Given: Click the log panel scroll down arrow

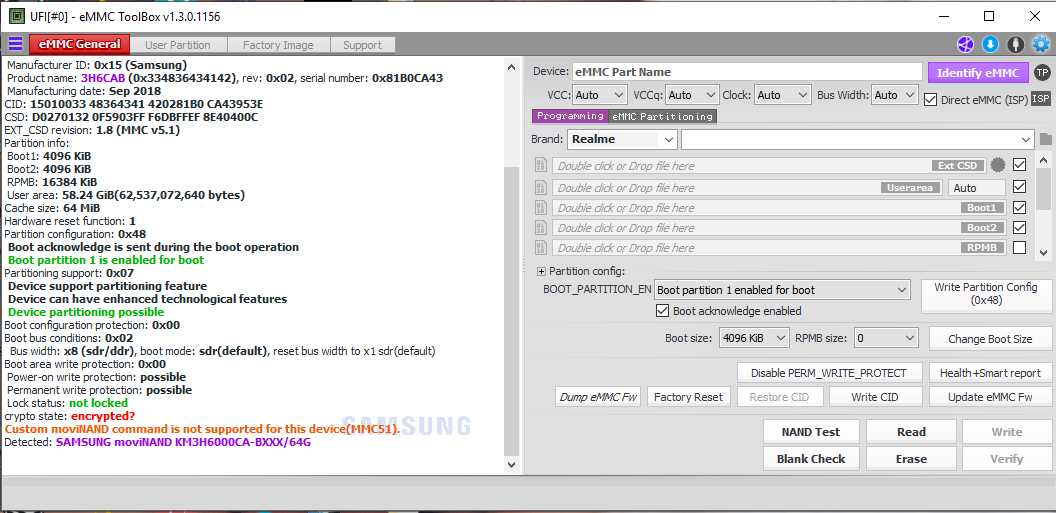Looking at the screenshot, I should 511,465.
